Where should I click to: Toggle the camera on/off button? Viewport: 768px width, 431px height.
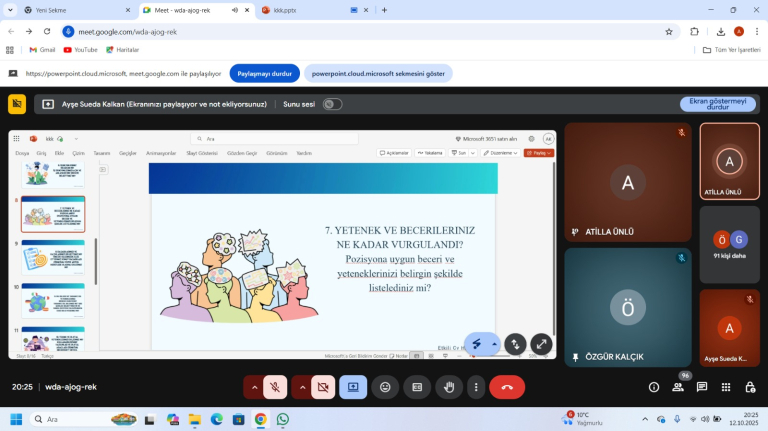323,387
